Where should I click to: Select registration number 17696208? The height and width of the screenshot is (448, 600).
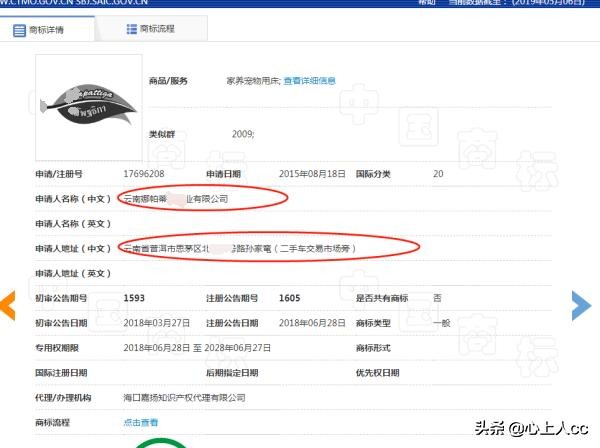click(x=144, y=174)
